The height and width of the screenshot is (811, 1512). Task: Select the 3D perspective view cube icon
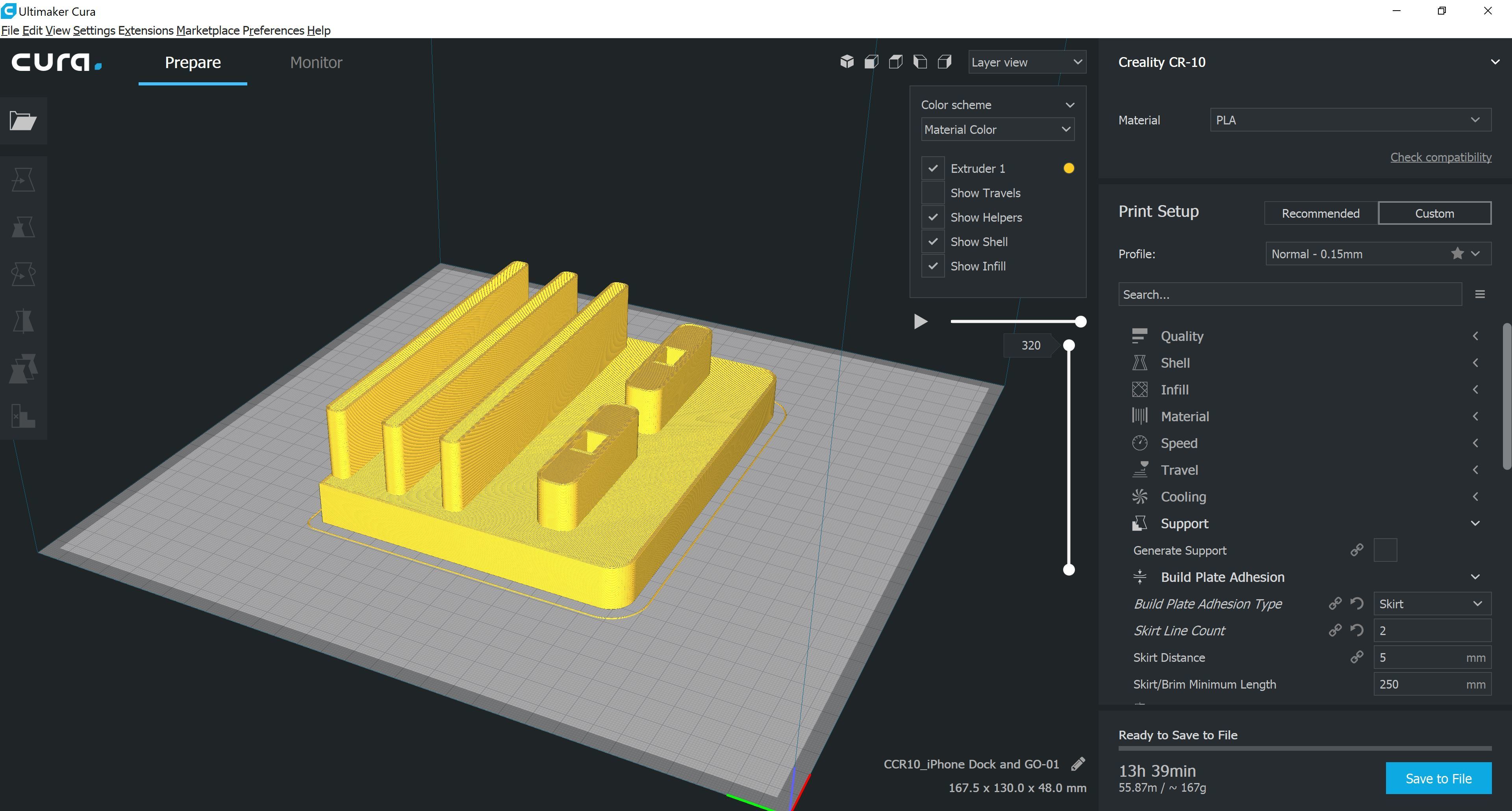pyautogui.click(x=847, y=62)
